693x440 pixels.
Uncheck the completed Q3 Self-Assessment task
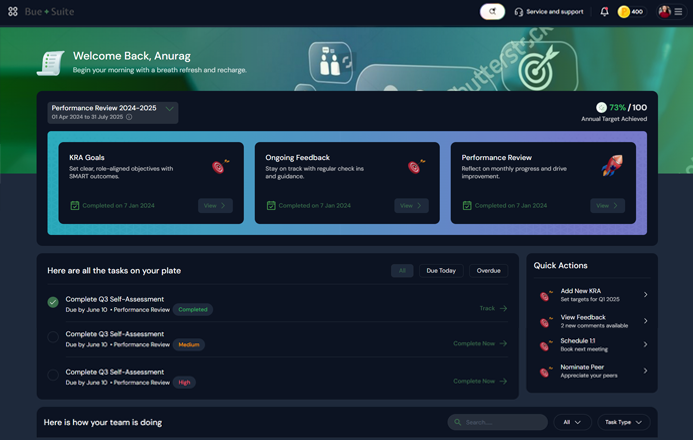53,303
